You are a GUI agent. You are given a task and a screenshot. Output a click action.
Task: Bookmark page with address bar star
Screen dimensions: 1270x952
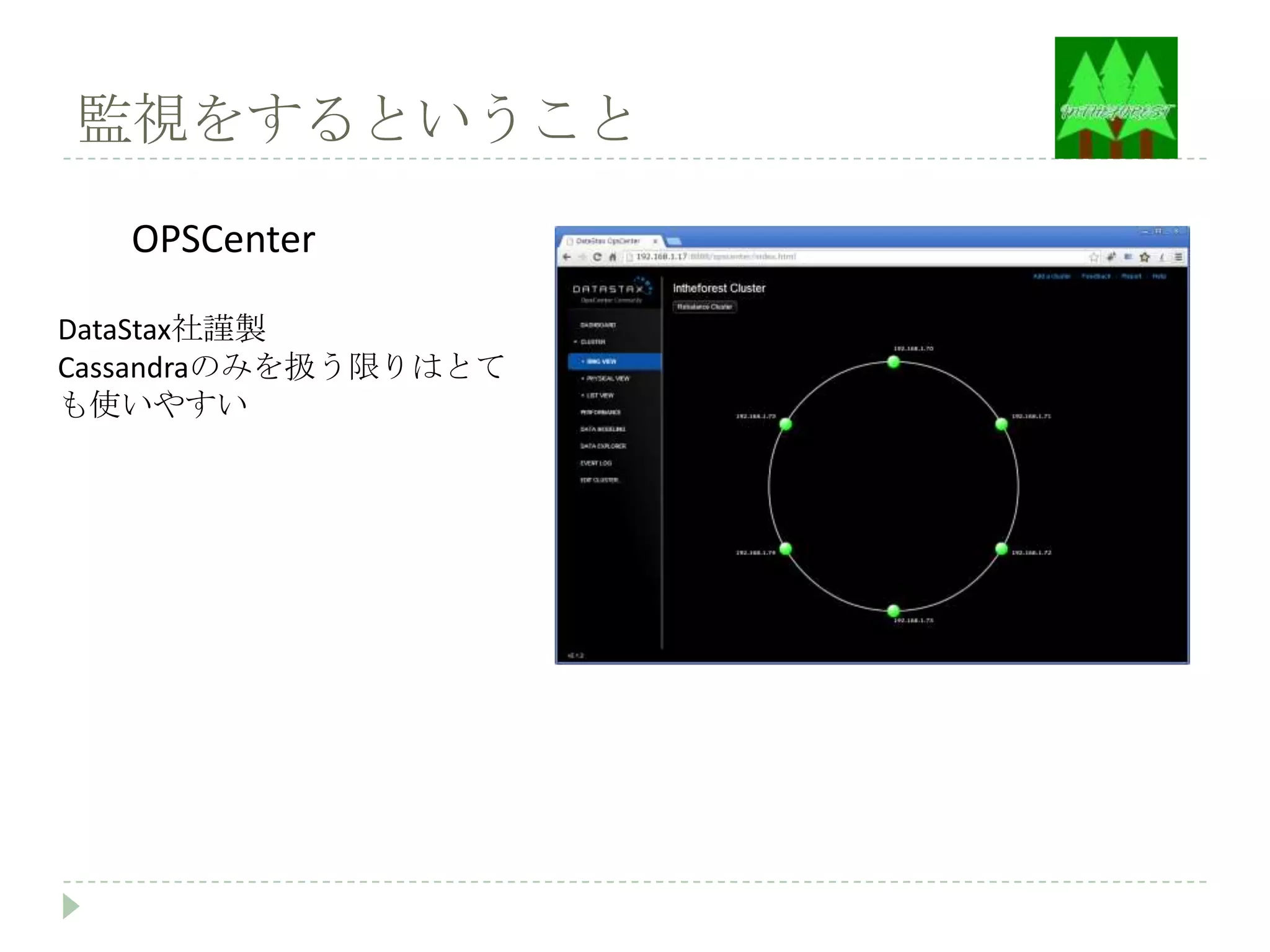(1094, 257)
